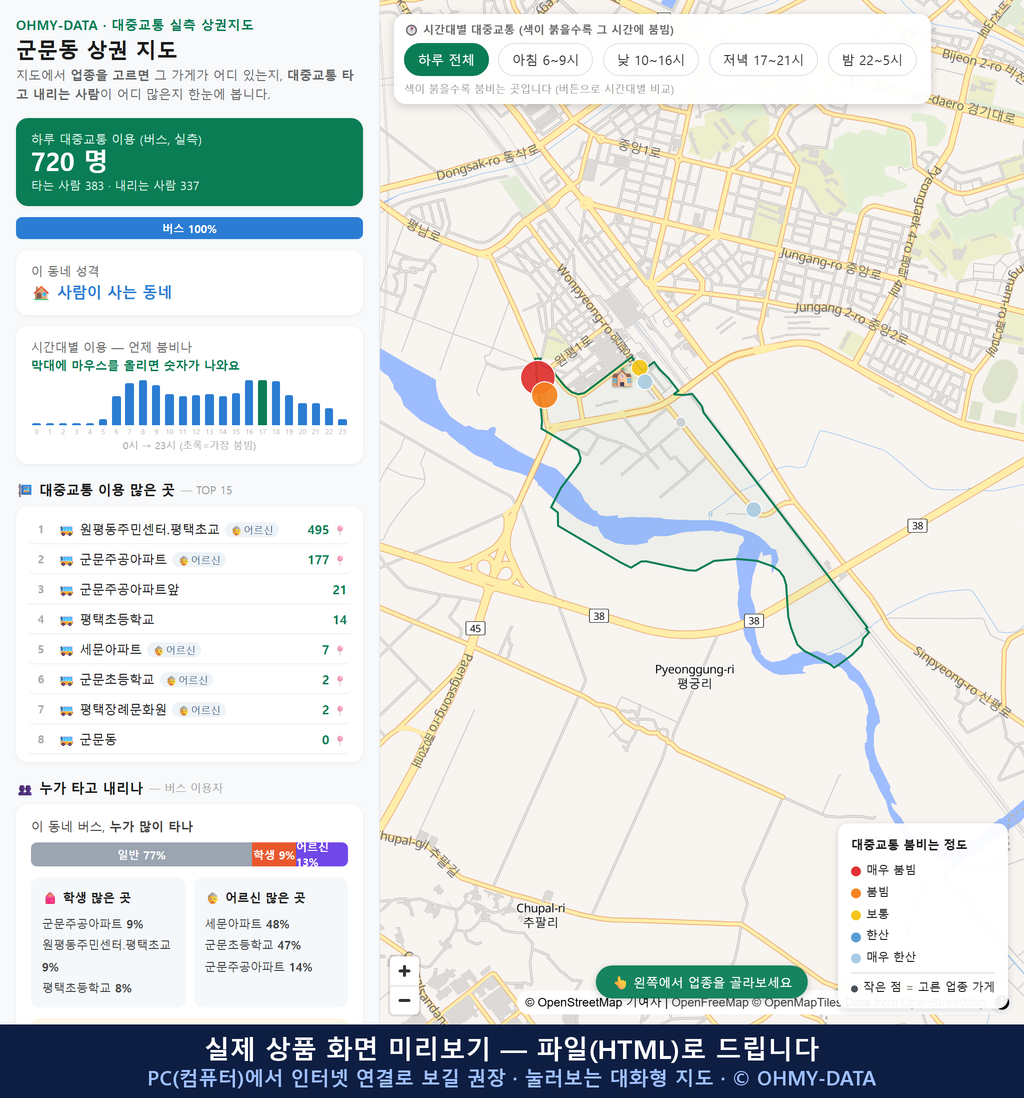Click the orange crowded stop circle on map
The height and width of the screenshot is (1098, 1024).
coord(544,395)
